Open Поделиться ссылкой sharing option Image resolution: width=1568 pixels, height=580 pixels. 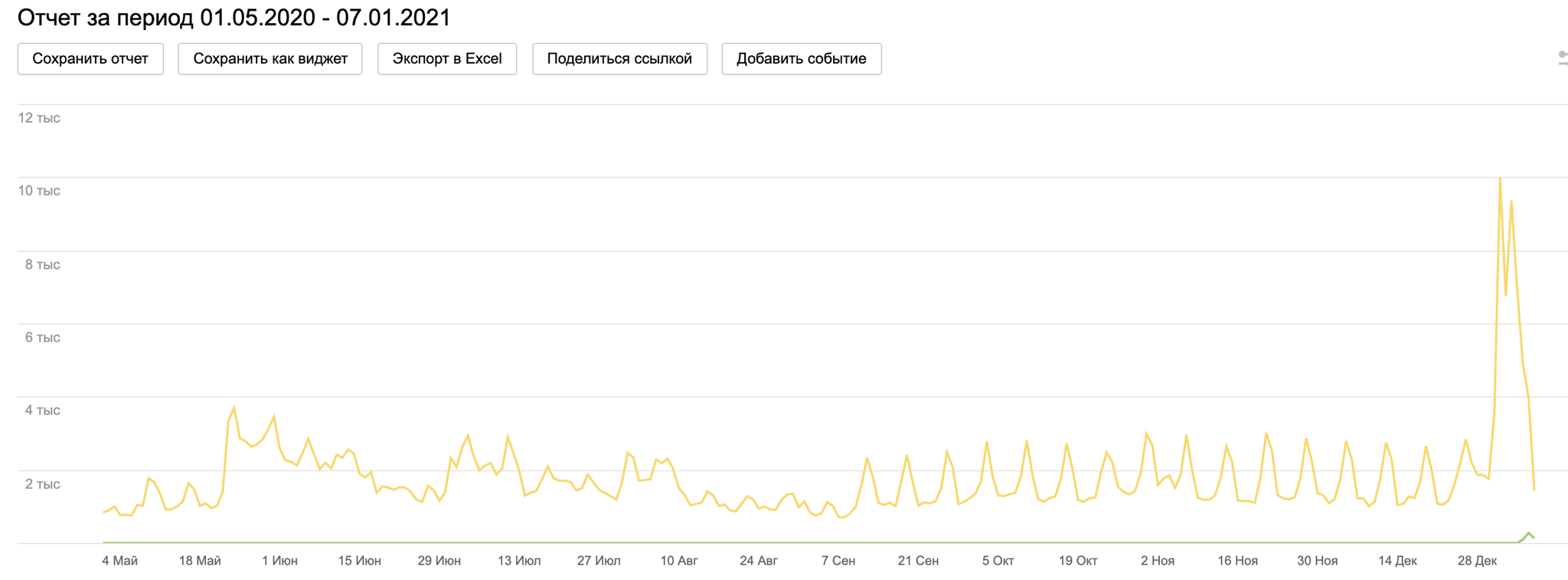[619, 59]
